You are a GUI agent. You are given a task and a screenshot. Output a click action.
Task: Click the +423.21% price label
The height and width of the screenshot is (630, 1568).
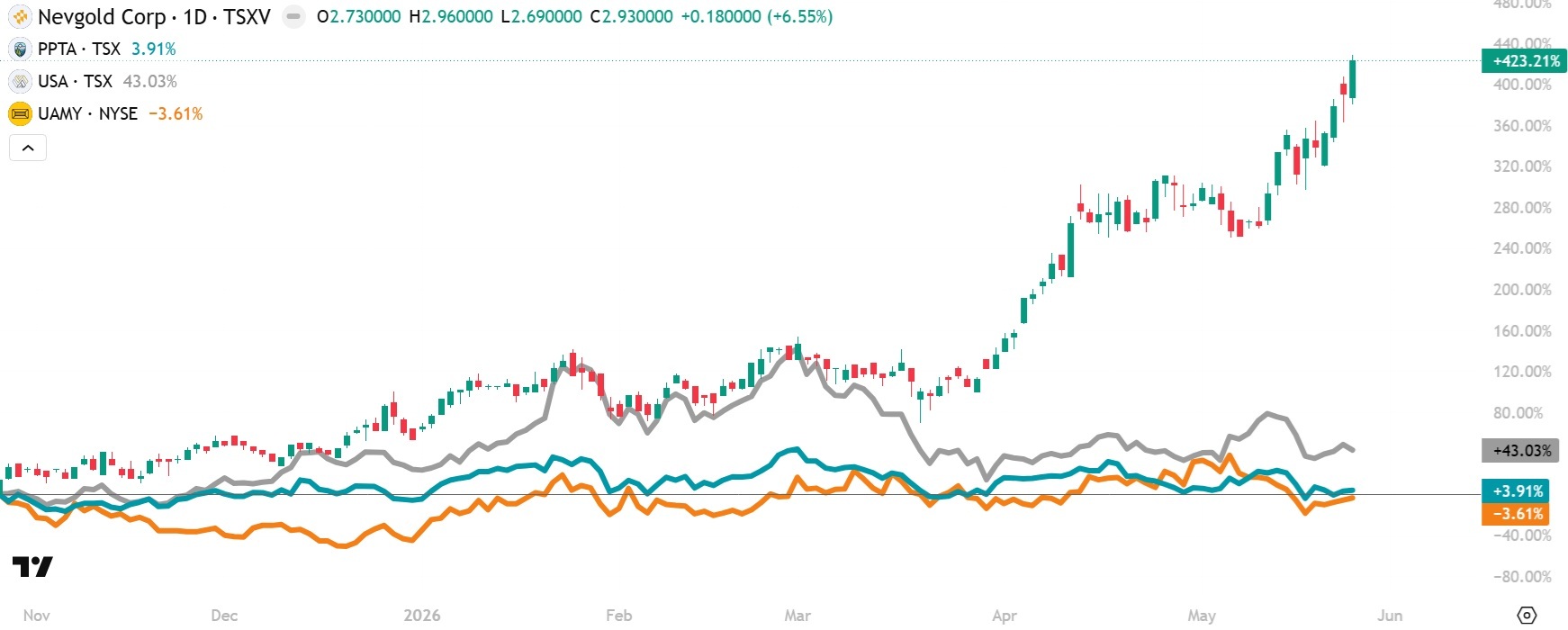(1526, 61)
